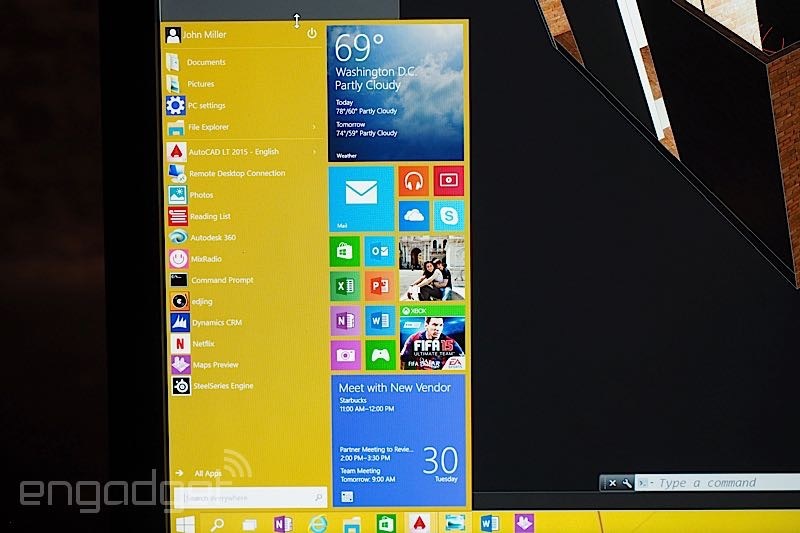Open Remote Desktop Connection
Image resolution: width=800 pixels, height=533 pixels.
point(227,173)
